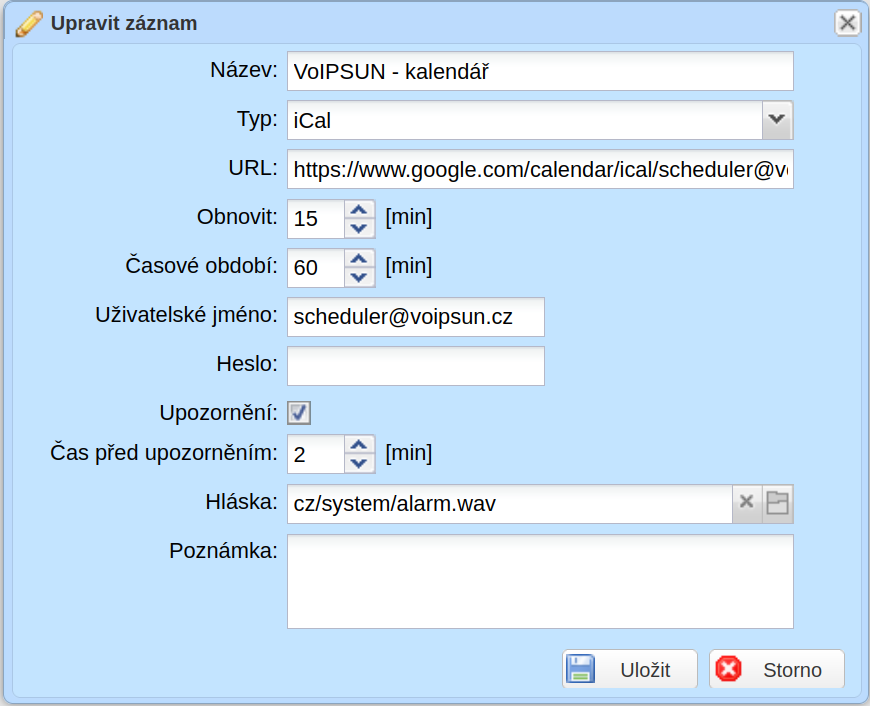Clear the Hláska file path with X icon
This screenshot has width=870, height=706.
pos(747,503)
